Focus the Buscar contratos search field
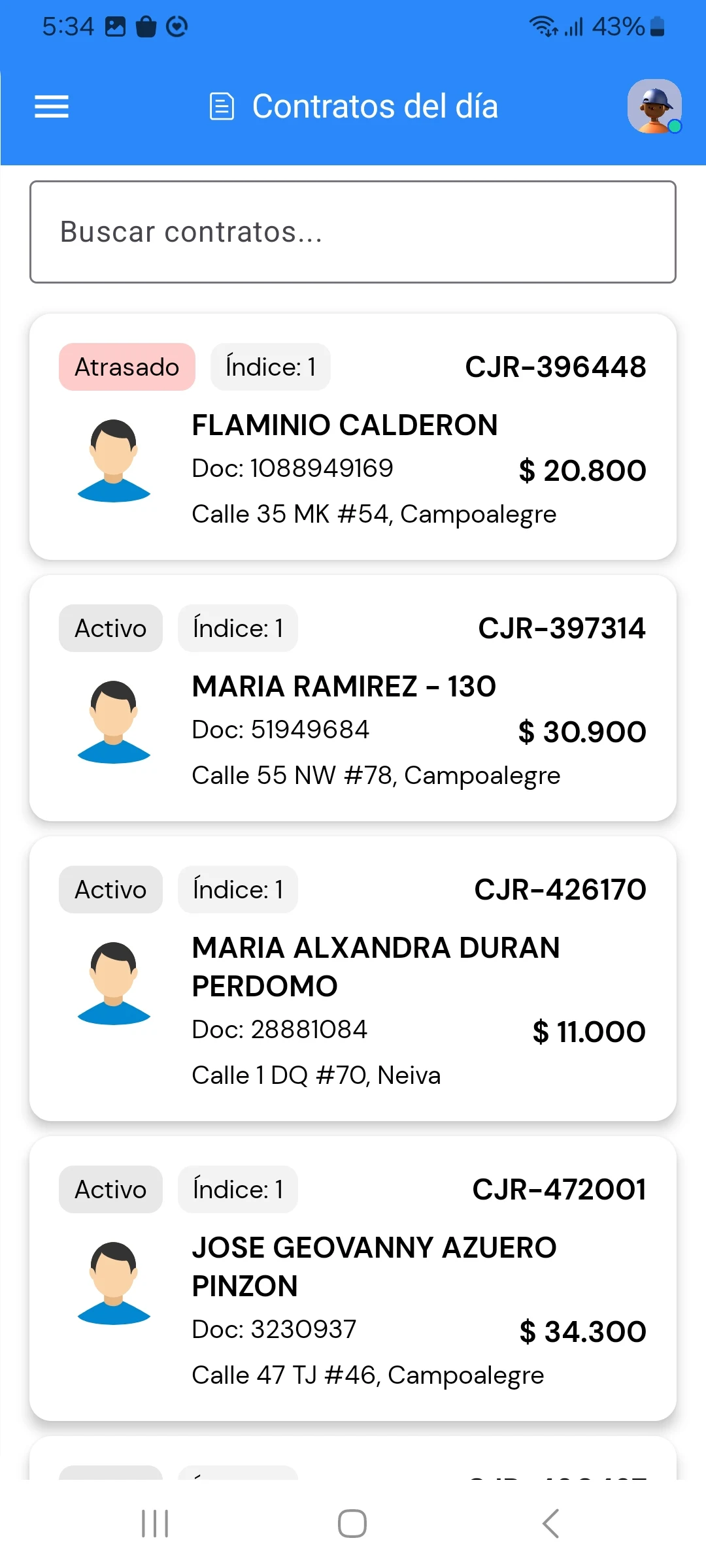 [353, 232]
